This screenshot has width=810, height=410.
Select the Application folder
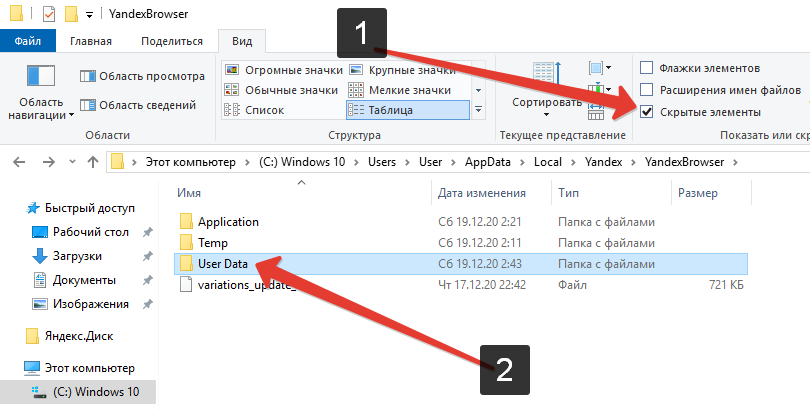pos(228,222)
